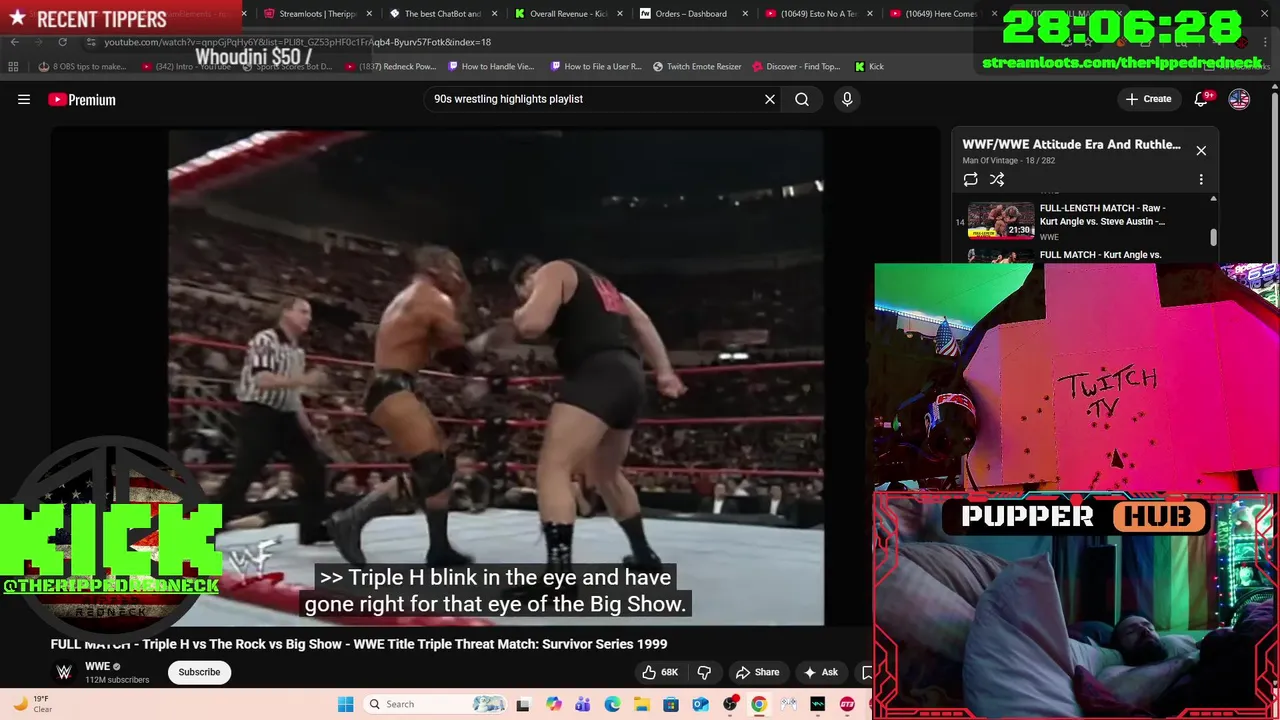This screenshot has width=1280, height=720.
Task: Switch to Chrome on the taskbar
Action: tap(759, 704)
